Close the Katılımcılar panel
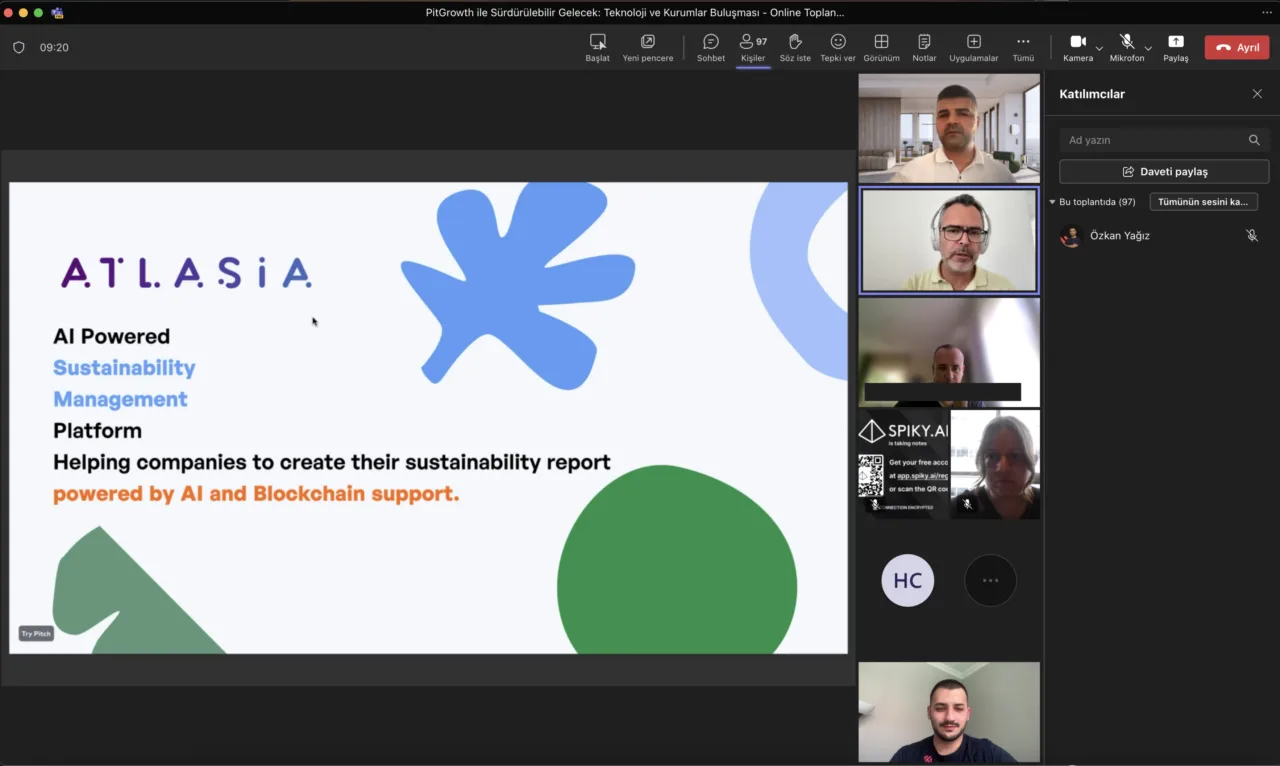Viewport: 1280px width, 766px height. point(1257,94)
